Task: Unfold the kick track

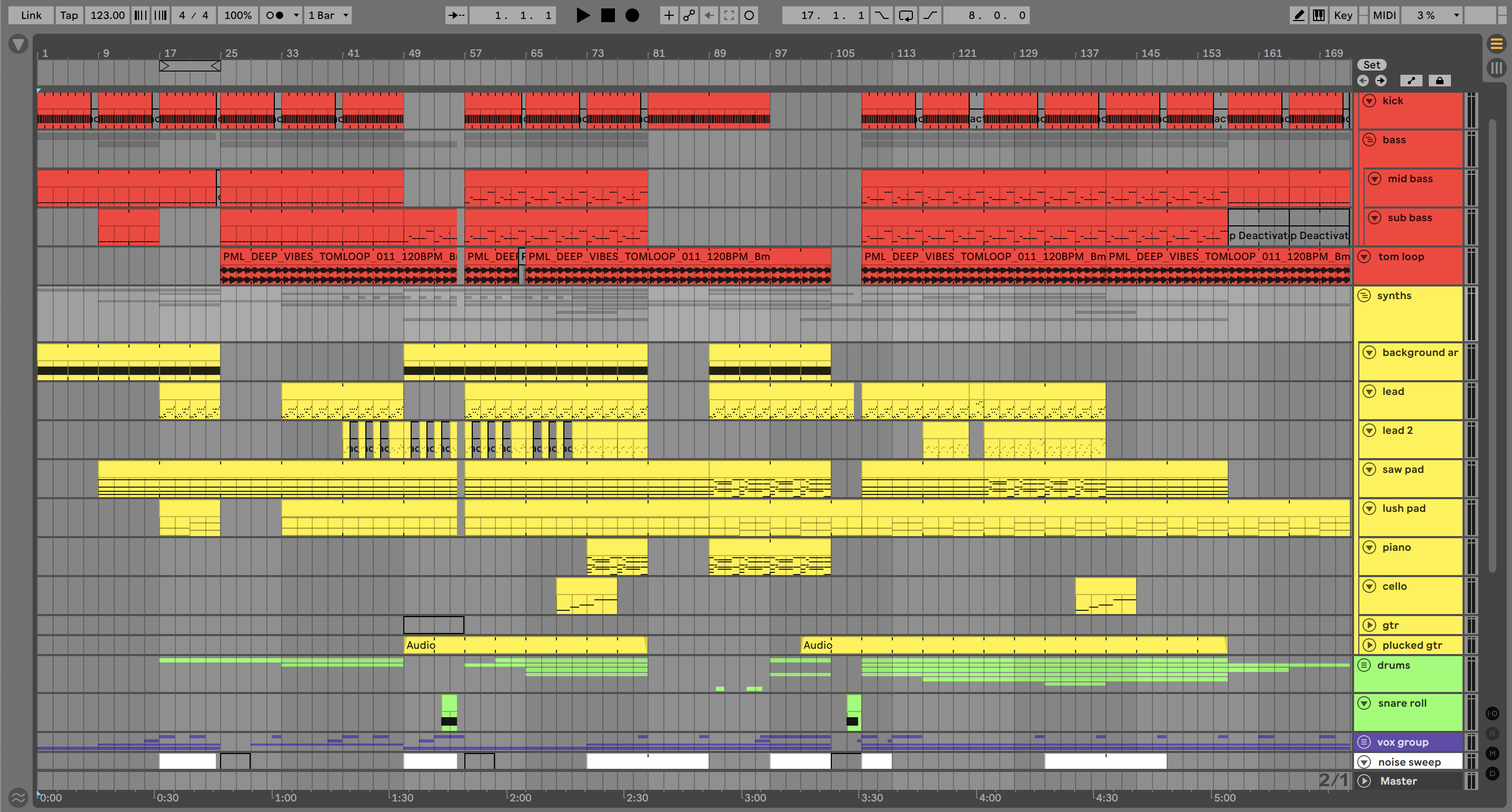Action: [1369, 101]
